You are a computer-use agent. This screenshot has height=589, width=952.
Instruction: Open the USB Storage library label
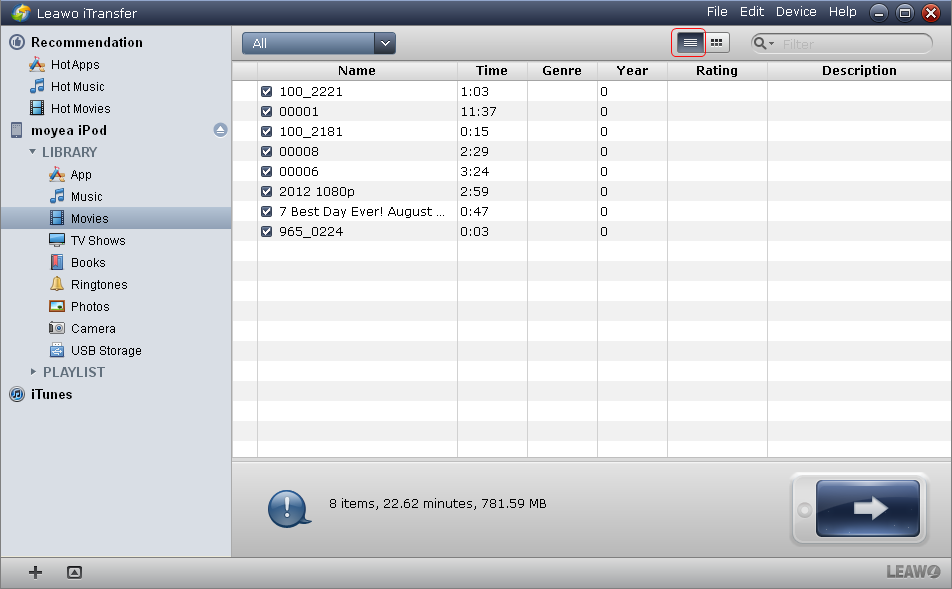coord(106,350)
